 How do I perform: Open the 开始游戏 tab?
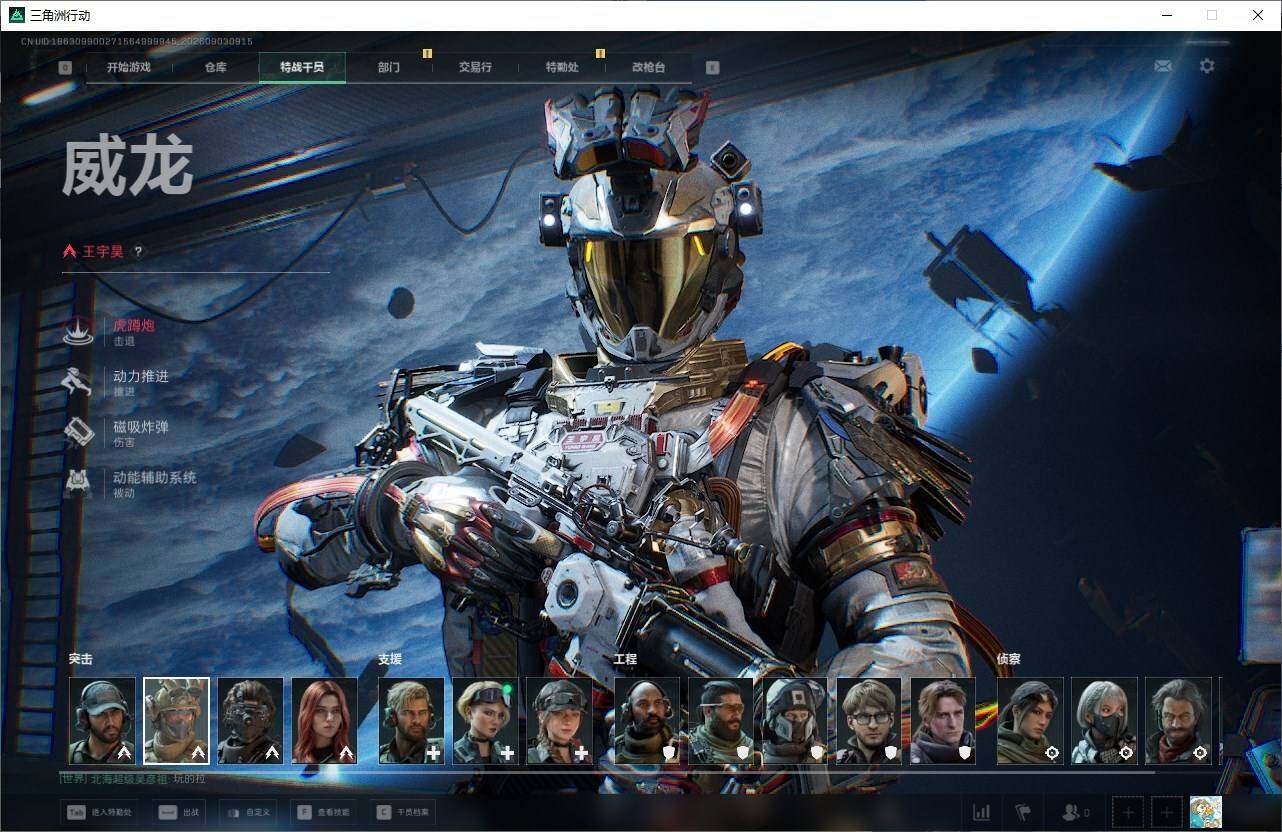129,67
